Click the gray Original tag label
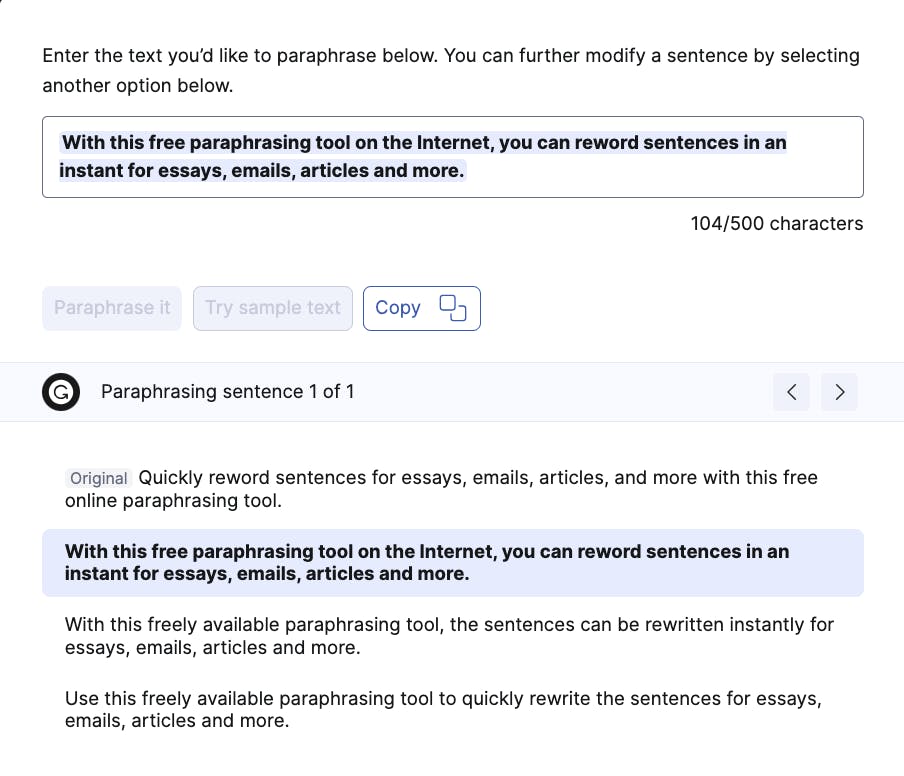The height and width of the screenshot is (776, 904). click(x=98, y=479)
